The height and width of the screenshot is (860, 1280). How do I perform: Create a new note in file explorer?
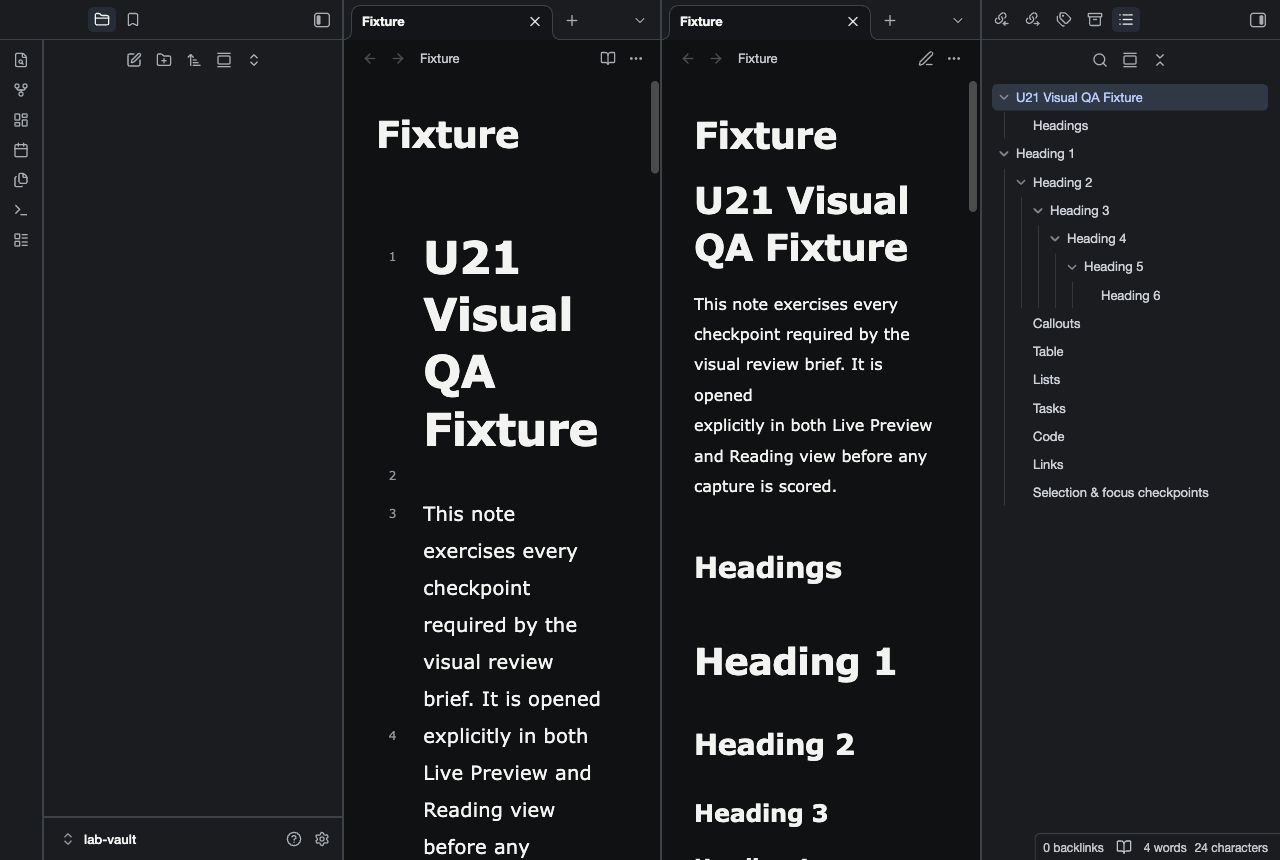(x=134, y=60)
